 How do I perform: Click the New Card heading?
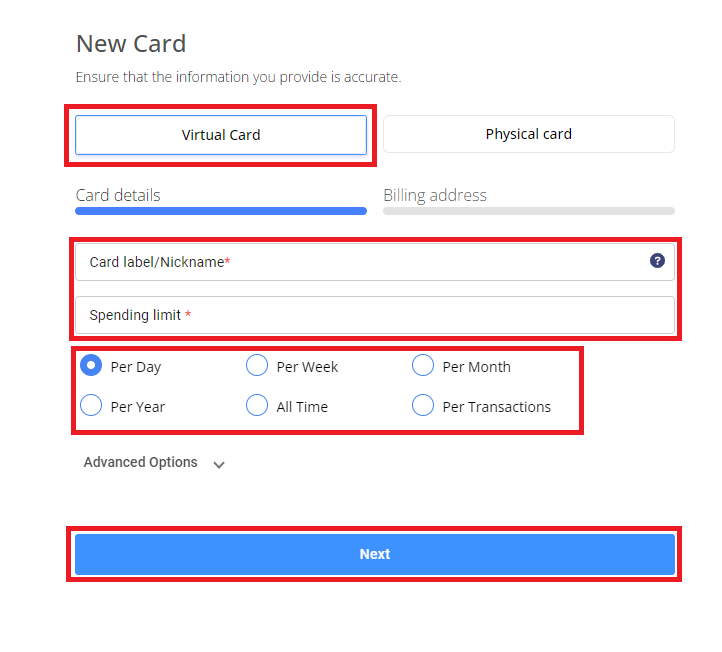click(131, 44)
